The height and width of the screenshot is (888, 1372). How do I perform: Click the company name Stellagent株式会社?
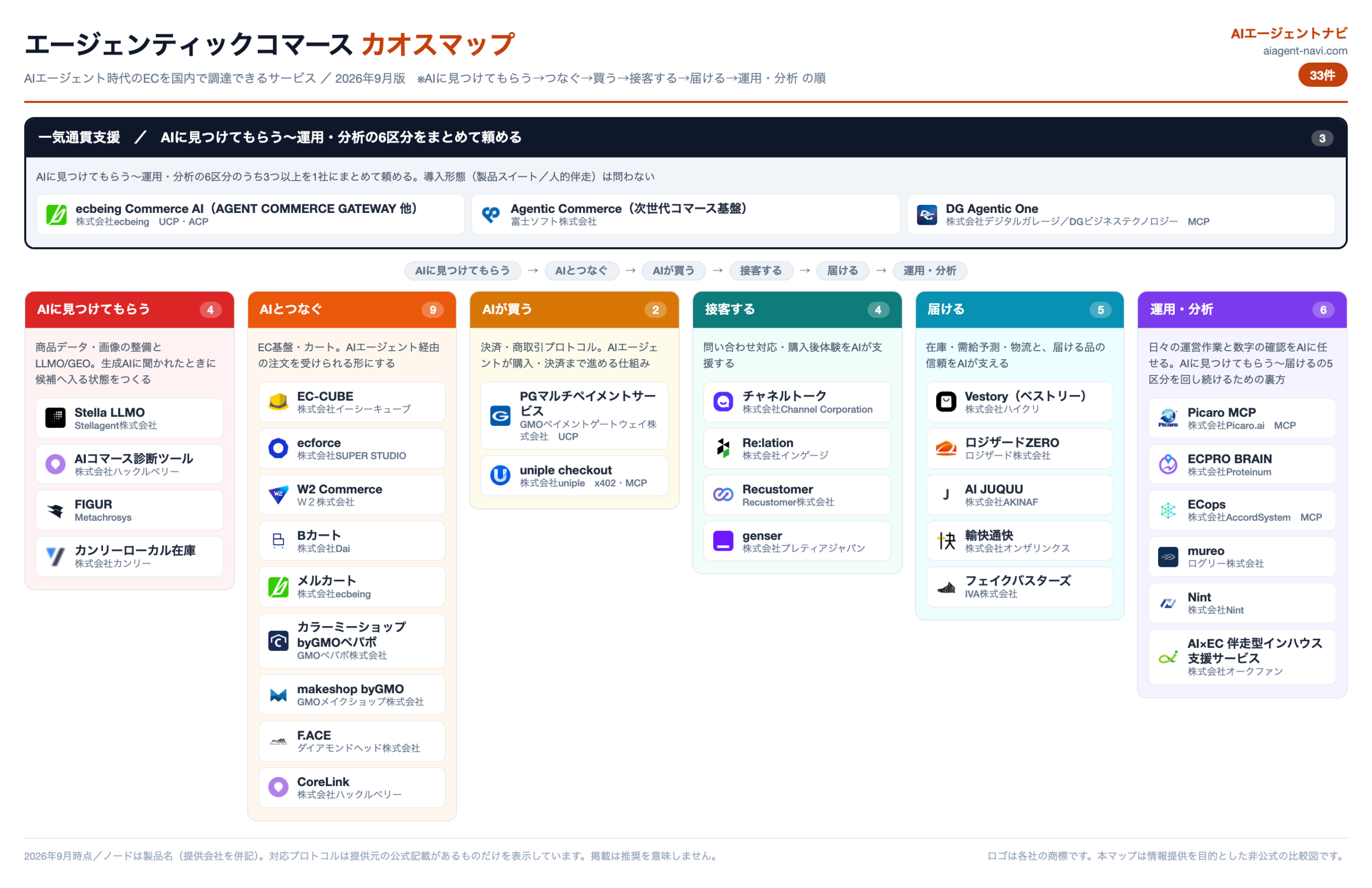(x=115, y=426)
